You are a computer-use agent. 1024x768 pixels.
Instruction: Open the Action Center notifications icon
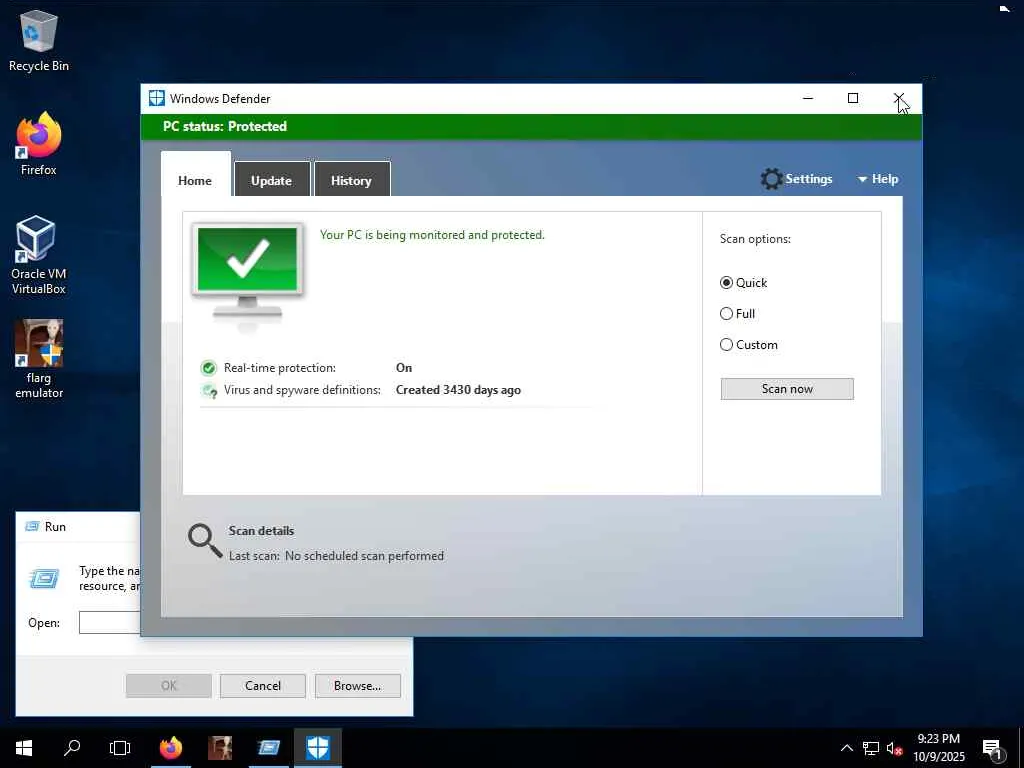pyautogui.click(x=993, y=750)
